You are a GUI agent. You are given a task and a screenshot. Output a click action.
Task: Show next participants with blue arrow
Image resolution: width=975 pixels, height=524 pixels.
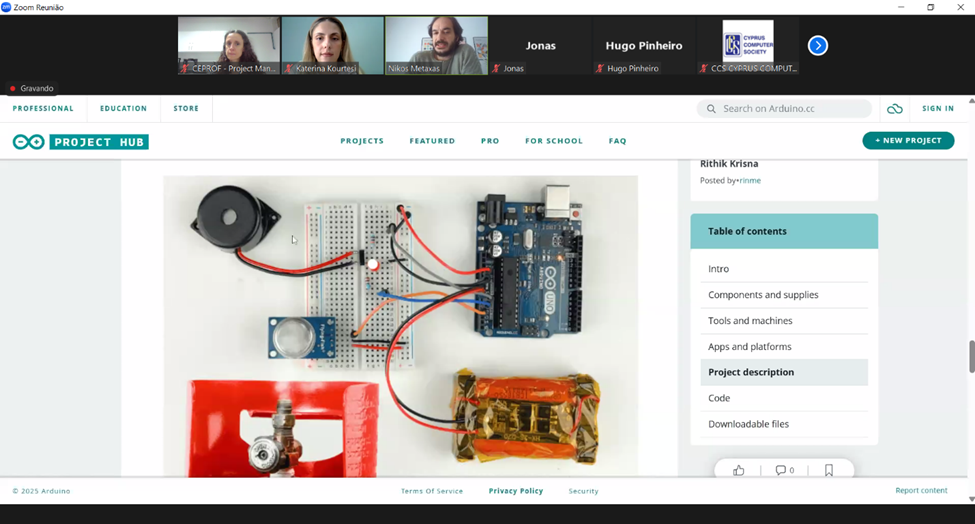point(817,45)
